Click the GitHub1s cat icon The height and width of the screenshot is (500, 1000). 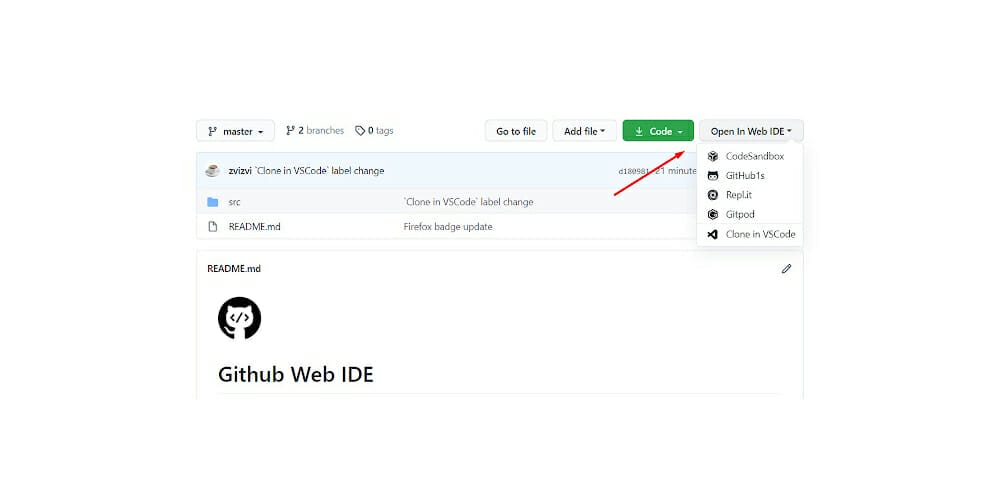tap(713, 175)
